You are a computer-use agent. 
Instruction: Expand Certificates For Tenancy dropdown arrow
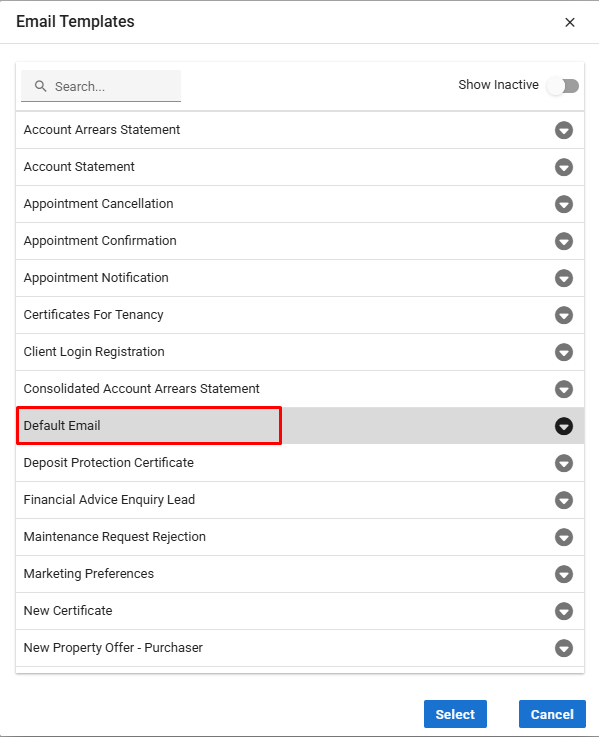click(x=564, y=315)
